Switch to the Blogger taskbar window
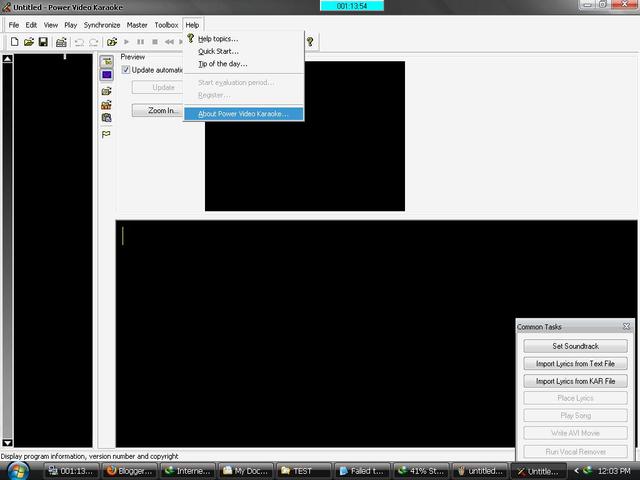 [x=130, y=471]
